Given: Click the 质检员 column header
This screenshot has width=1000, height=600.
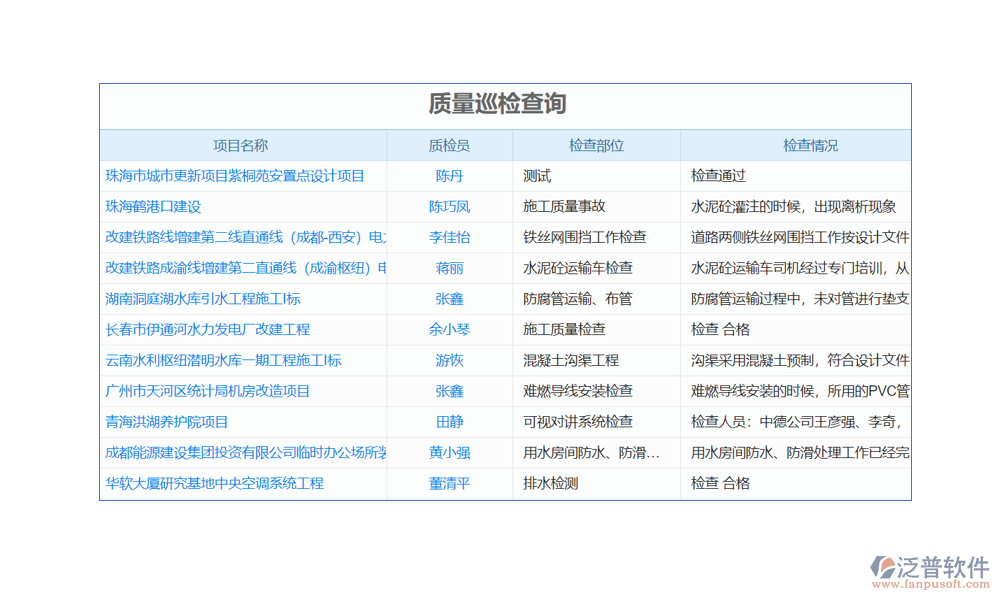Looking at the screenshot, I should [x=449, y=145].
